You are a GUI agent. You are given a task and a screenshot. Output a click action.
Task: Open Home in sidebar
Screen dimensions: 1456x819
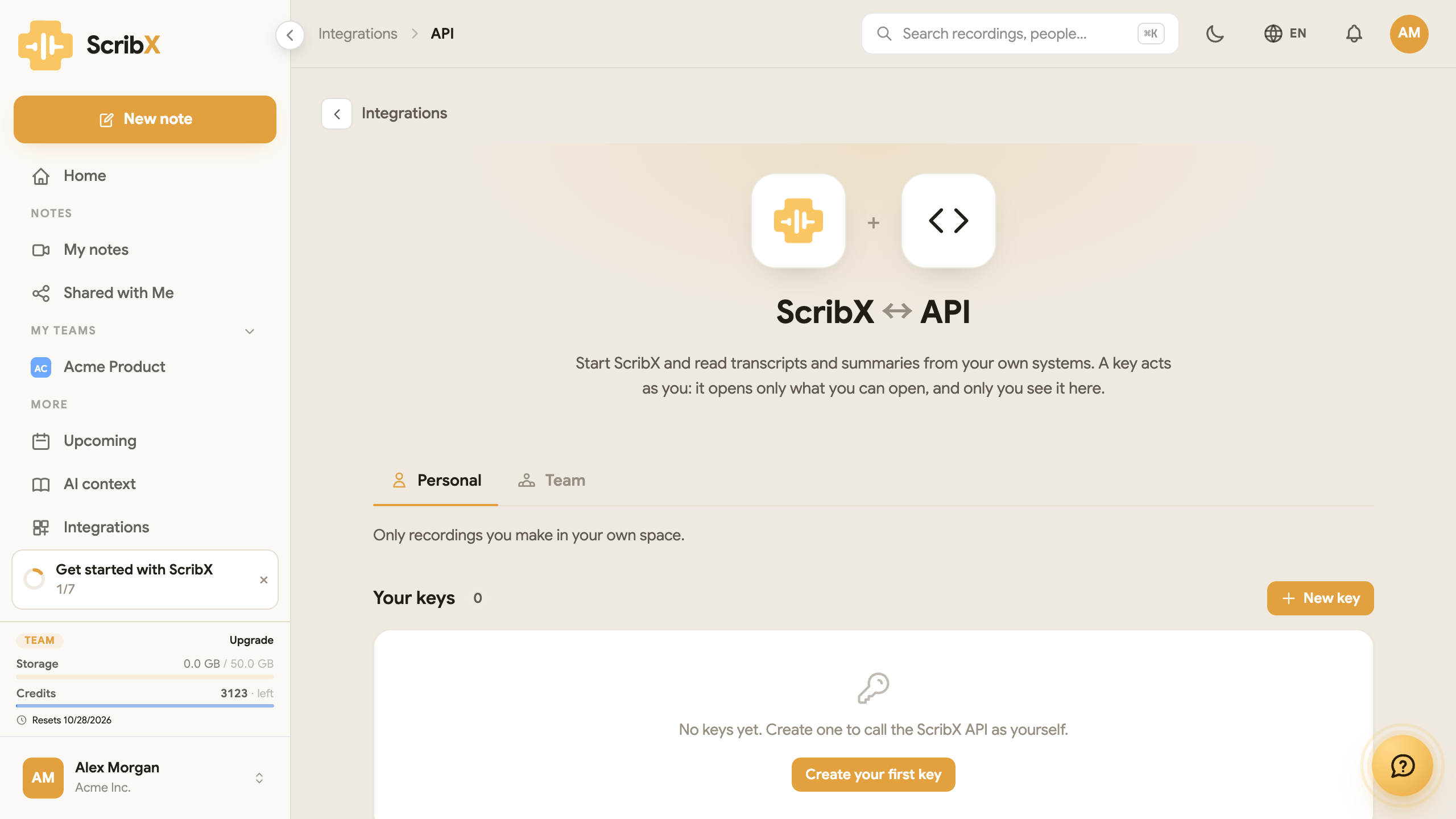click(145, 176)
